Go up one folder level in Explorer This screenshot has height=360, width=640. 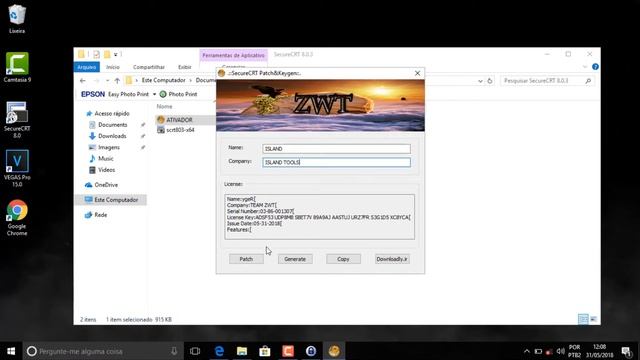(117, 80)
